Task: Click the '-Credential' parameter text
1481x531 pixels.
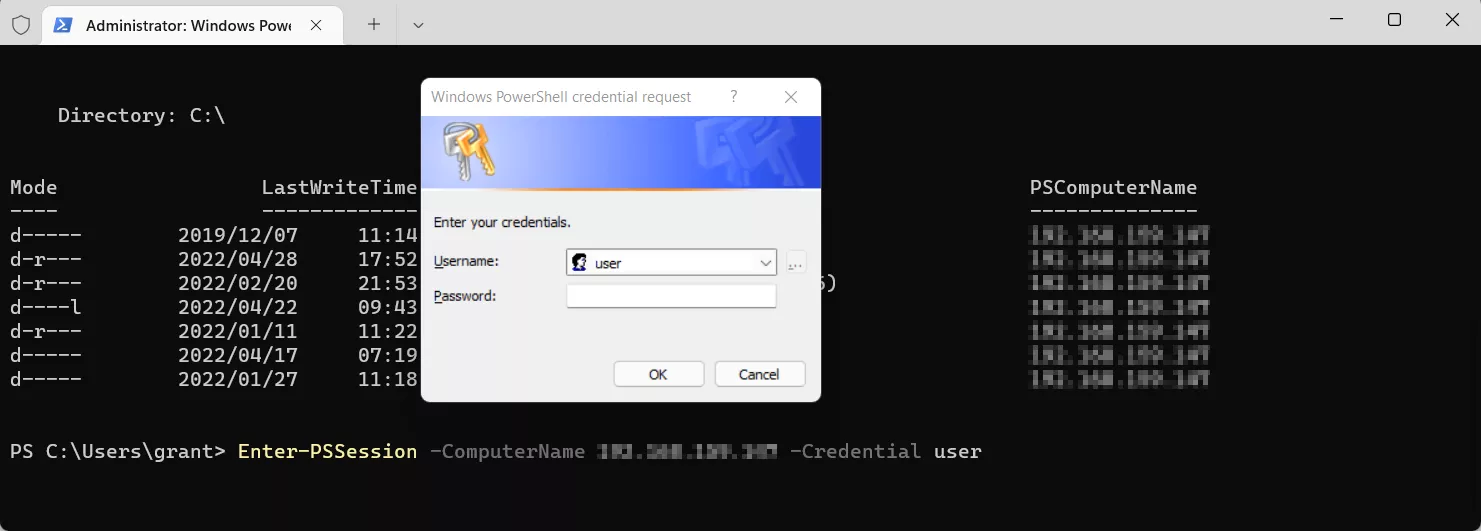Action: (x=855, y=452)
